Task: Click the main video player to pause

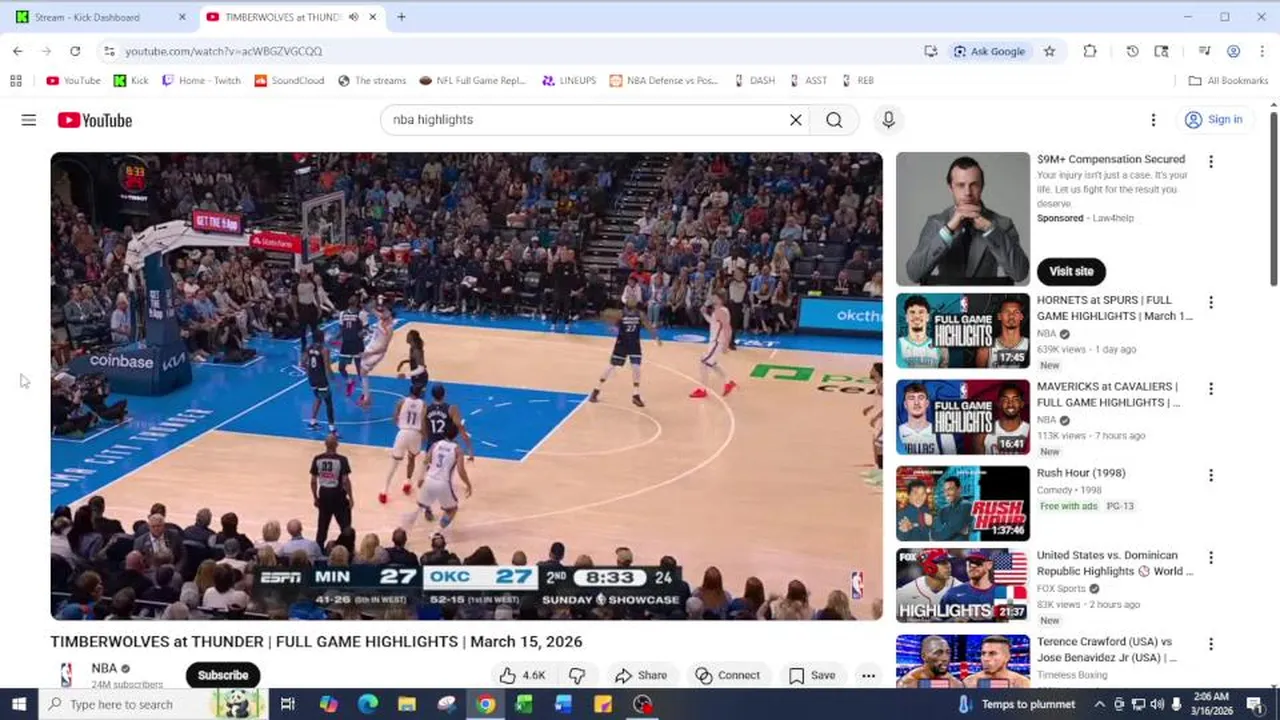Action: point(466,386)
